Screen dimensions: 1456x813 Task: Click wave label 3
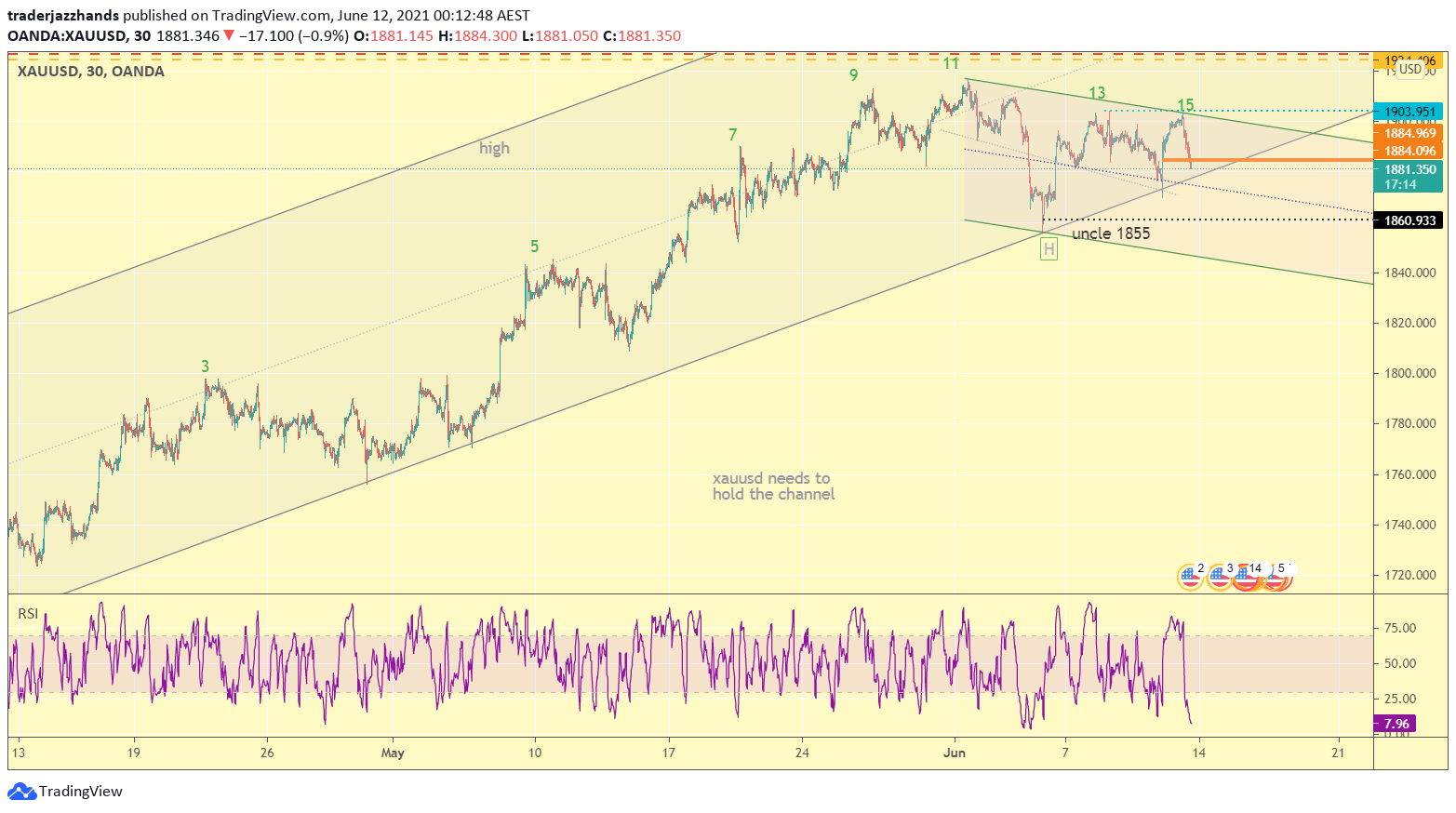tap(206, 367)
